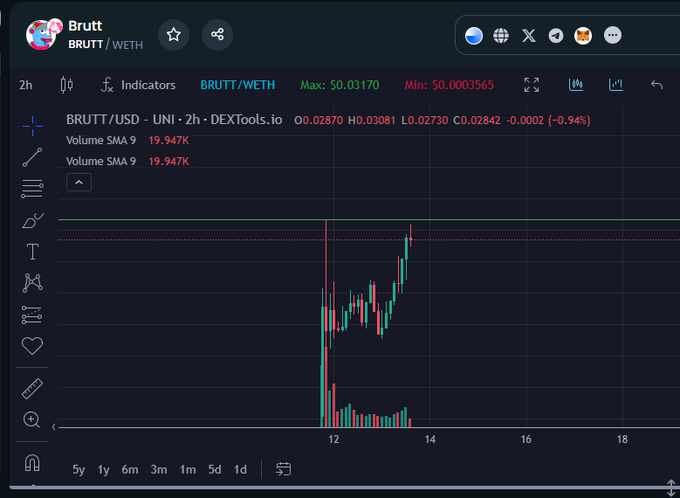Select the trend line drawing tool

point(33,157)
